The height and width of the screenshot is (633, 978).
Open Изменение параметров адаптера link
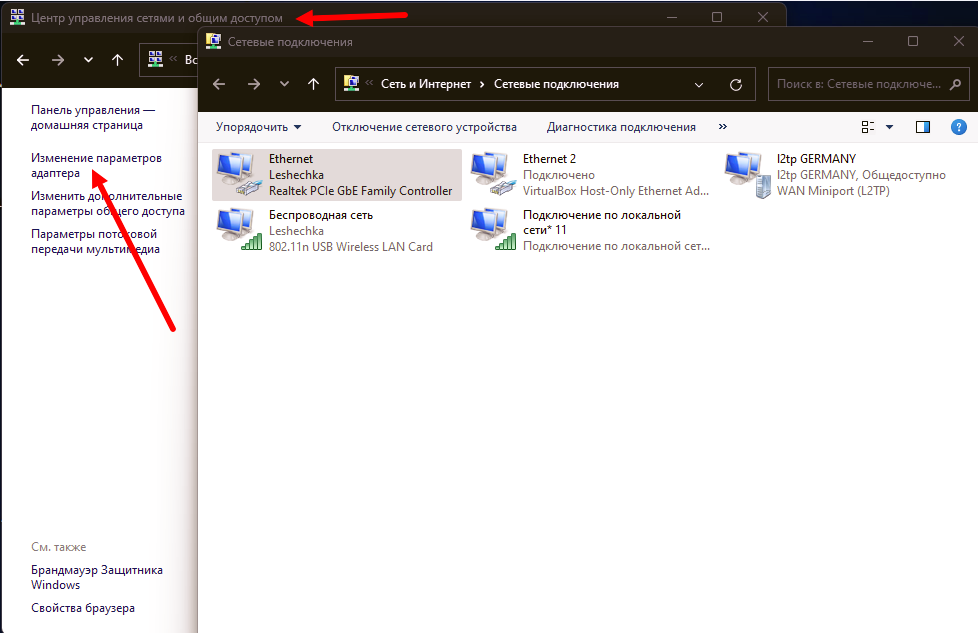tap(96, 165)
